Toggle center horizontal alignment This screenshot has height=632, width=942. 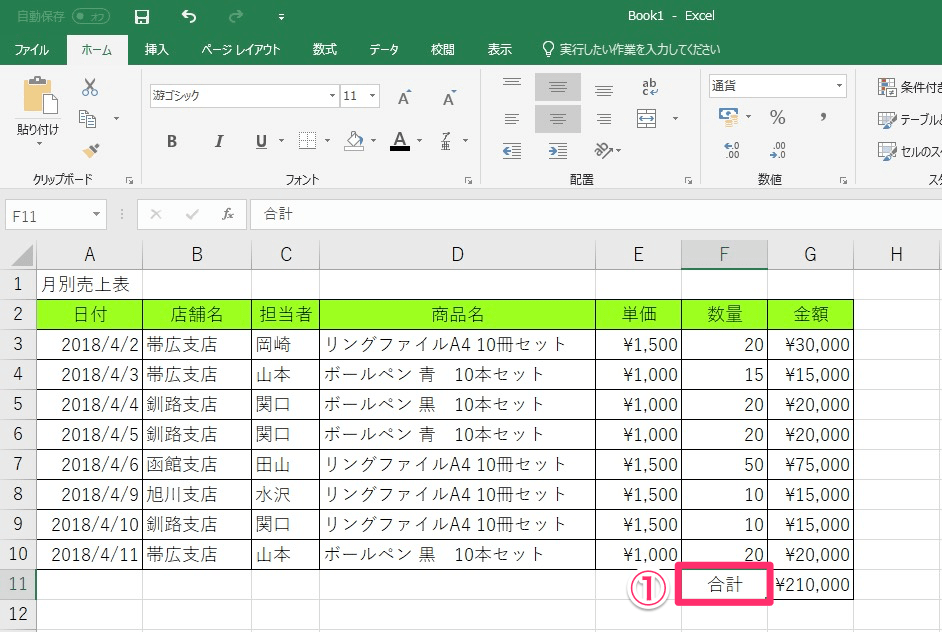(558, 119)
